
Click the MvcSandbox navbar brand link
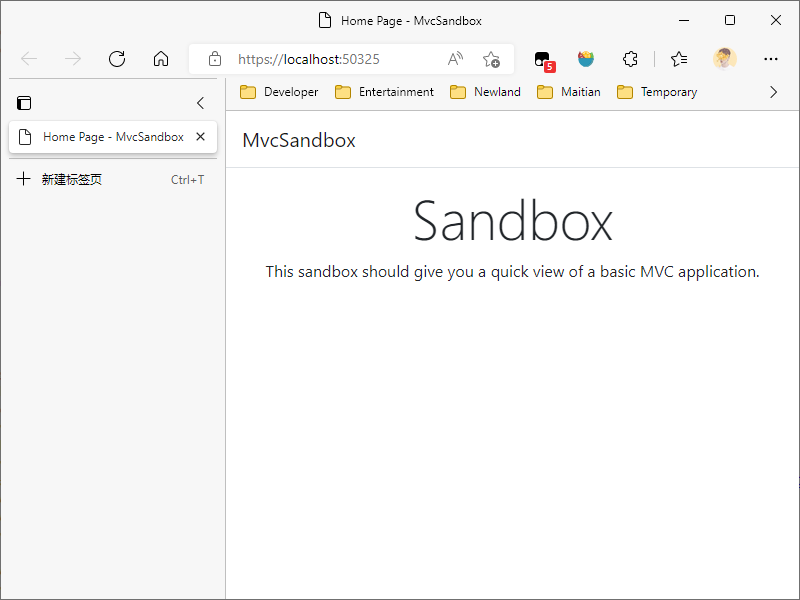(x=299, y=140)
